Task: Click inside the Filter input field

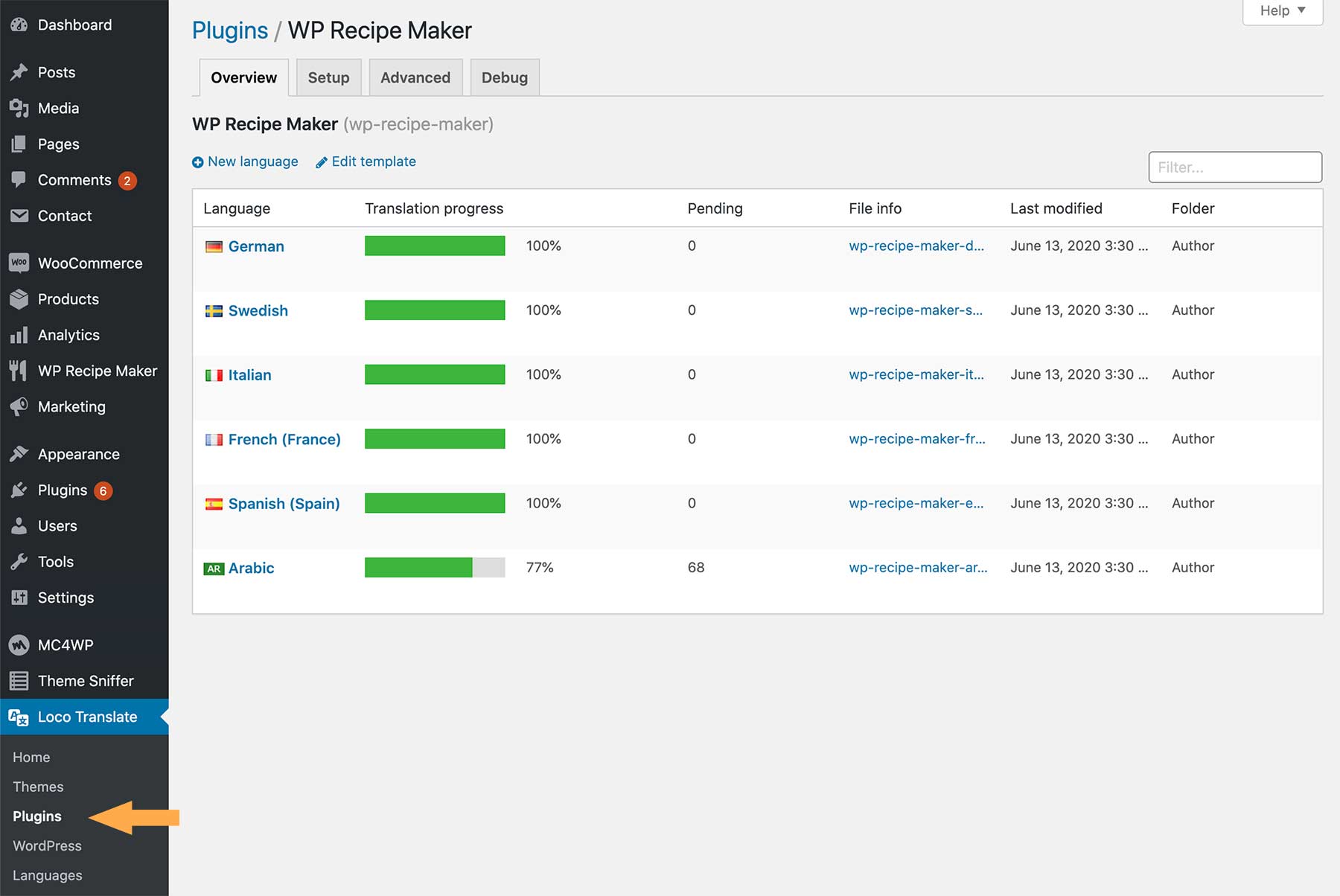Action: [1234, 167]
